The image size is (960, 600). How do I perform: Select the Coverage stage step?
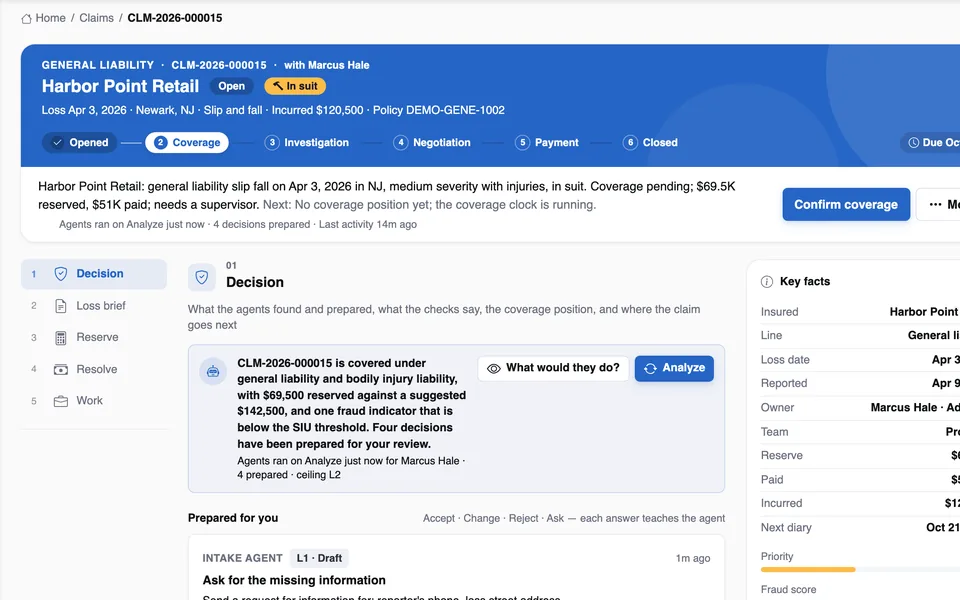187,143
